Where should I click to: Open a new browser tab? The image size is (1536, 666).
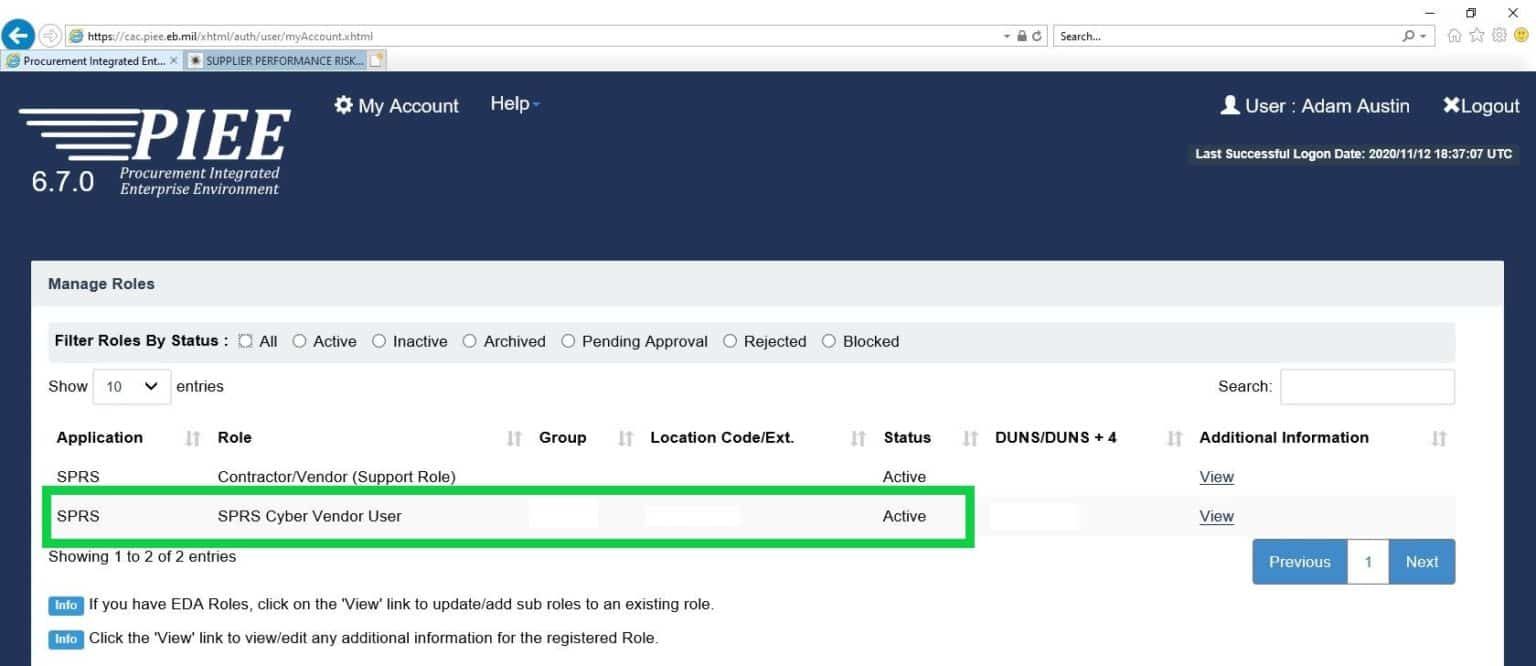pyautogui.click(x=377, y=60)
